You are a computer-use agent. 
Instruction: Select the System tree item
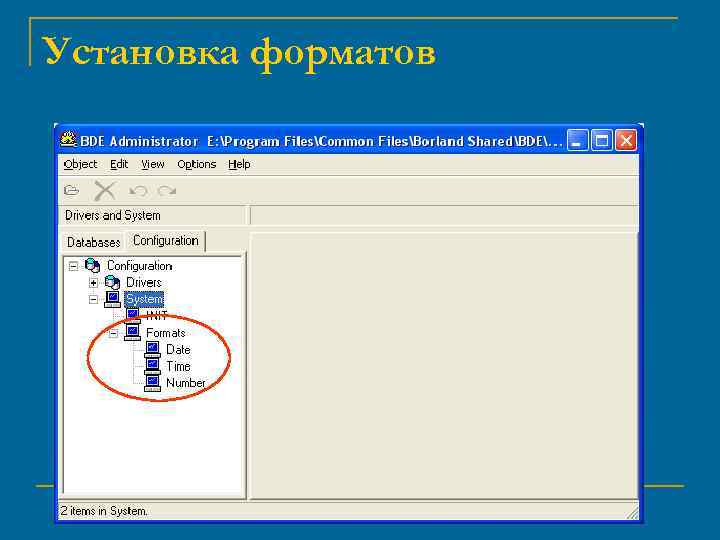[144, 299]
